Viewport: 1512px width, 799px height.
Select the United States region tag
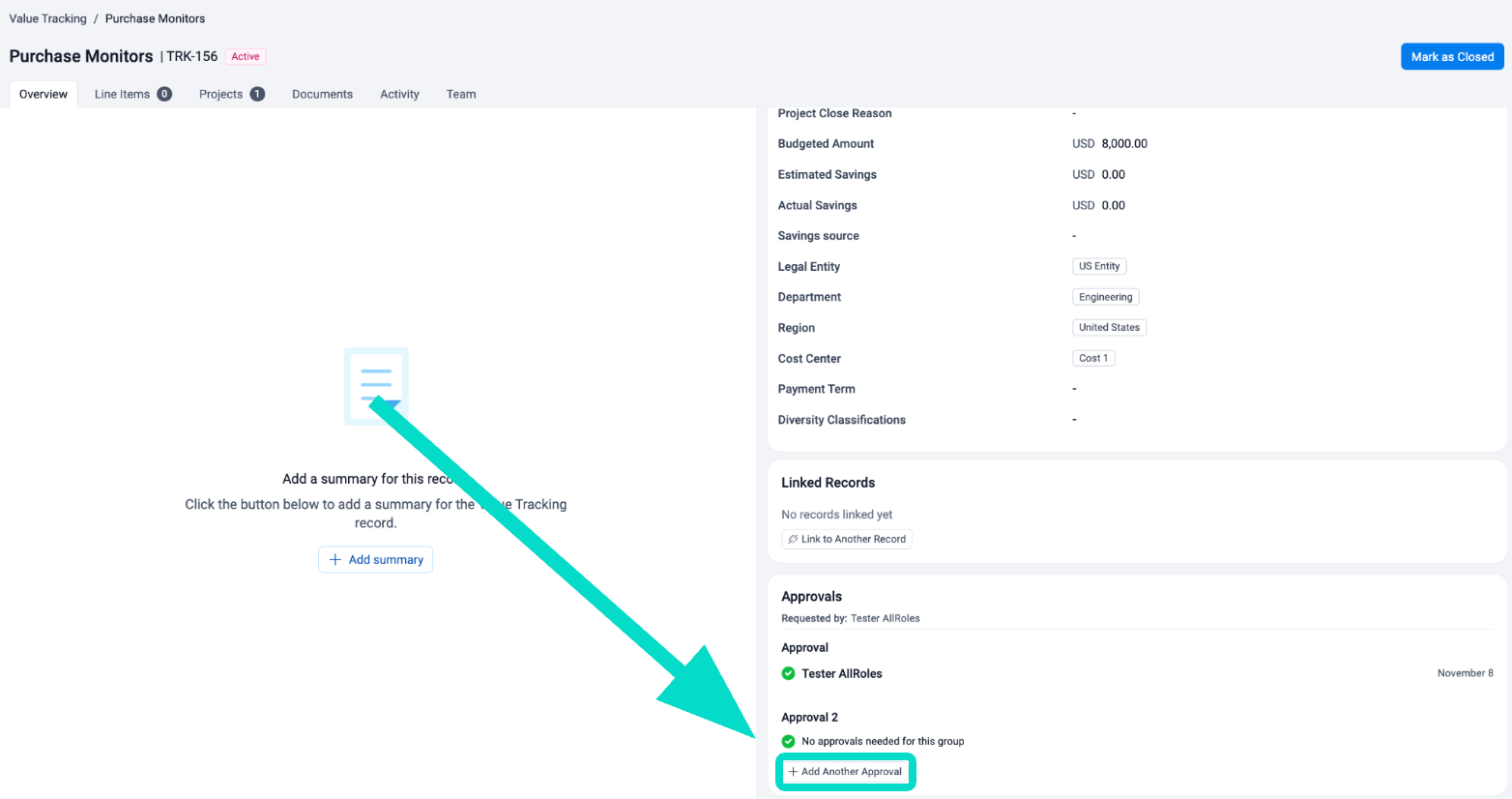coord(1109,328)
